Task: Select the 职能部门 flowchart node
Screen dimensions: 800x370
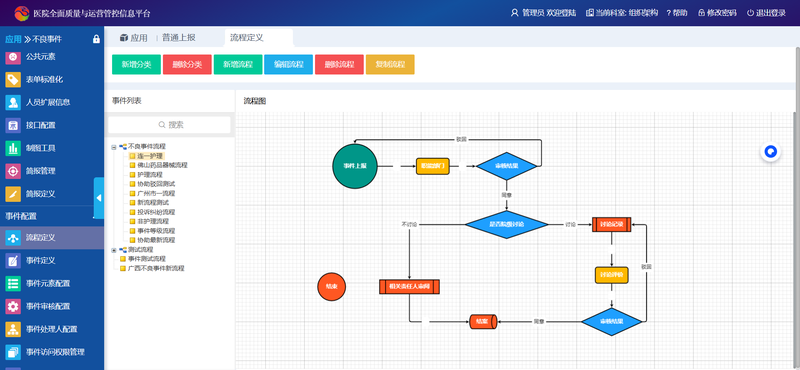Action: 433,166
